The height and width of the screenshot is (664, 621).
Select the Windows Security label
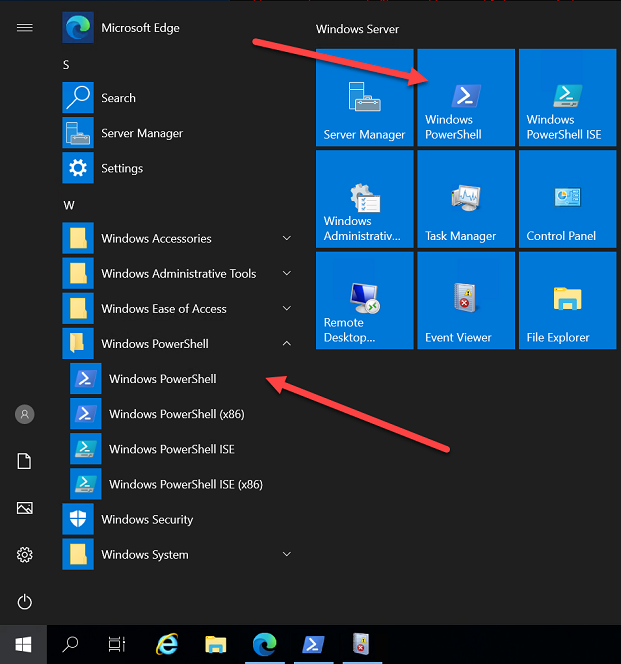tap(147, 520)
